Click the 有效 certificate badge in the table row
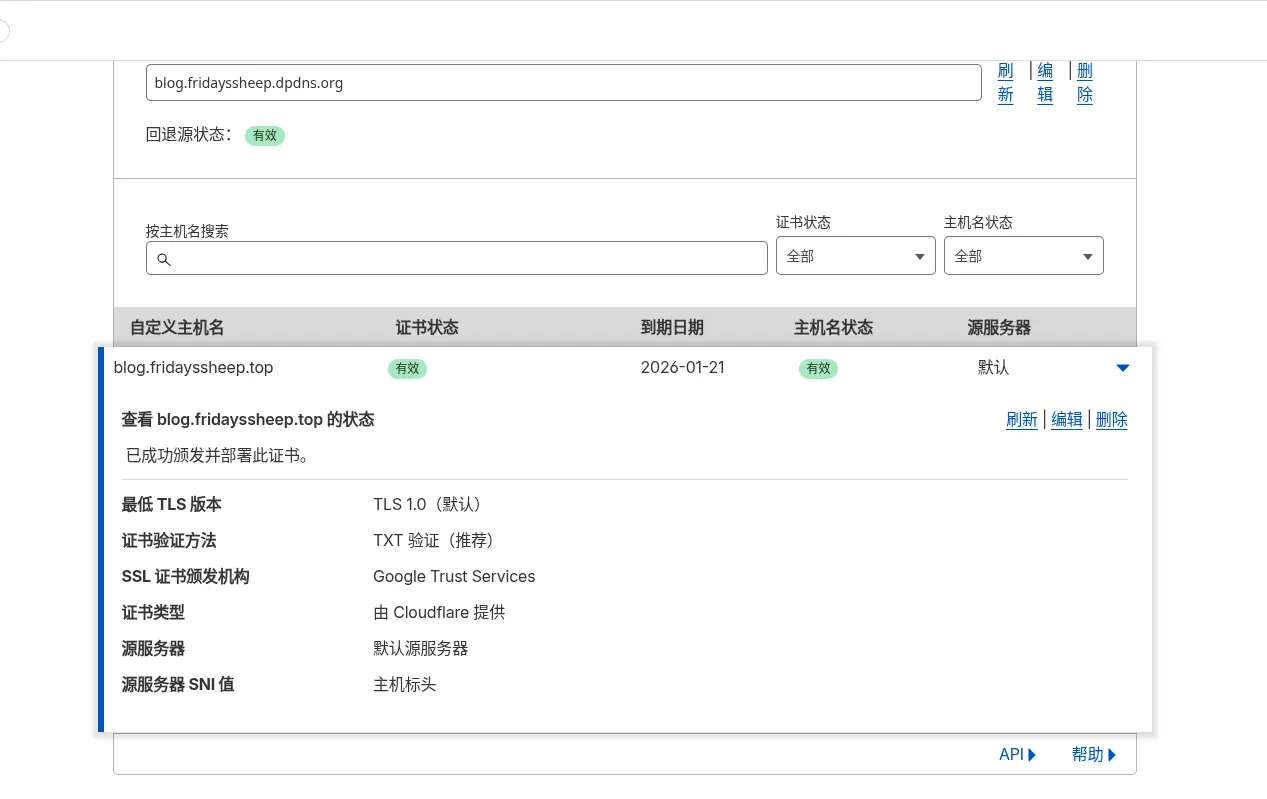1267x799 pixels. (407, 368)
